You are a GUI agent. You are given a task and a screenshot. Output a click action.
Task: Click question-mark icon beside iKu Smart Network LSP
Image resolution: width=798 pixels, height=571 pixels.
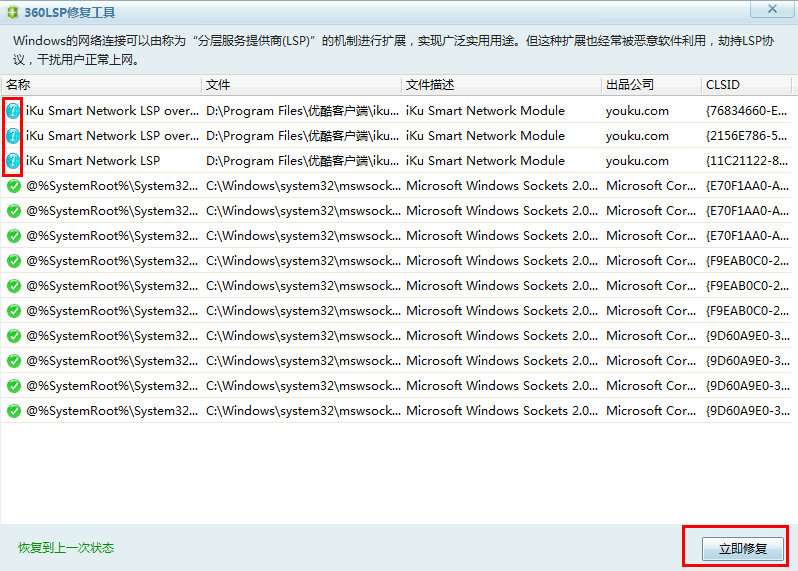point(13,161)
